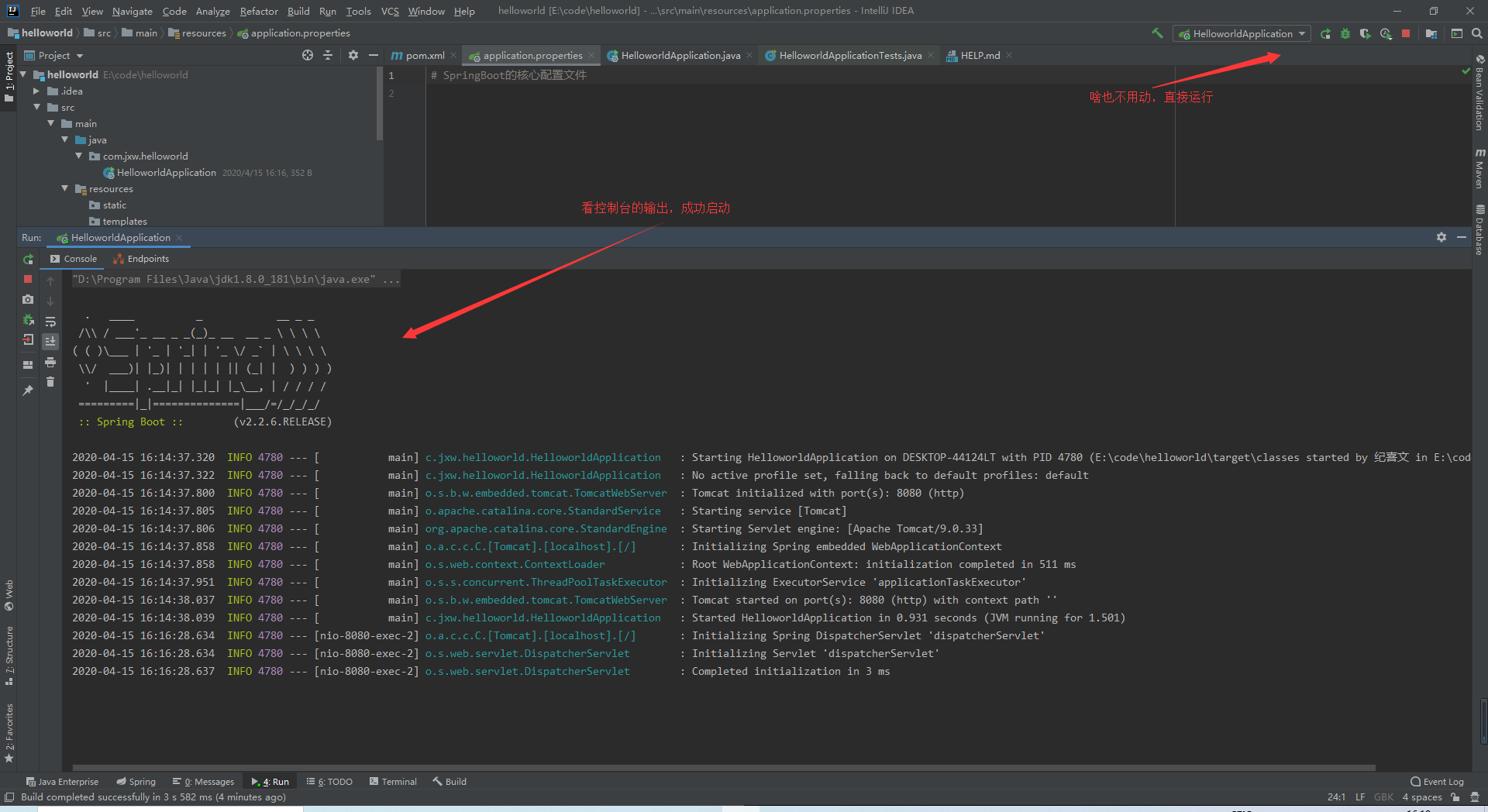Switch to the Endpoints tab

(141, 259)
